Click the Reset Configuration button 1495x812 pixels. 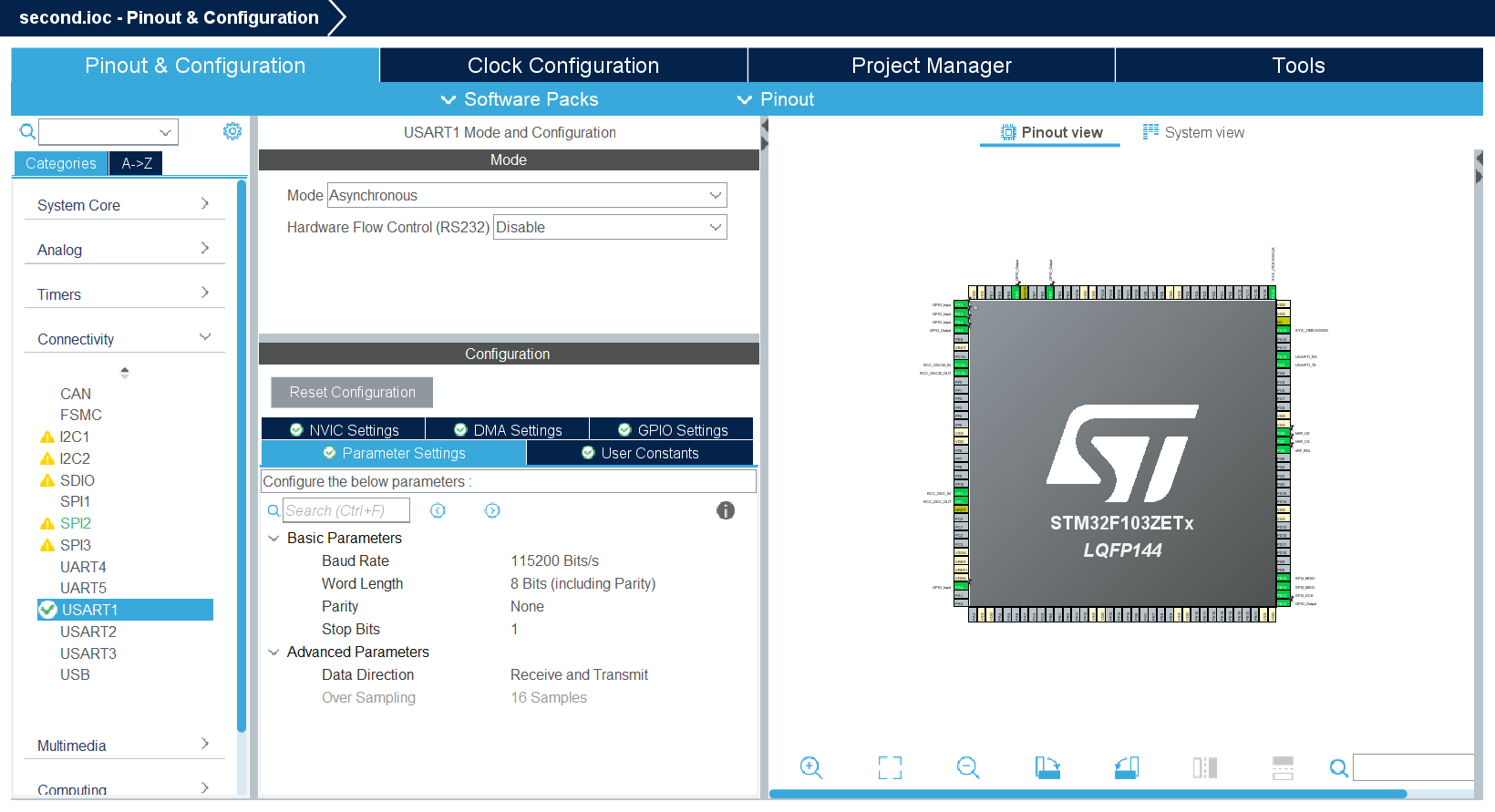tap(352, 392)
